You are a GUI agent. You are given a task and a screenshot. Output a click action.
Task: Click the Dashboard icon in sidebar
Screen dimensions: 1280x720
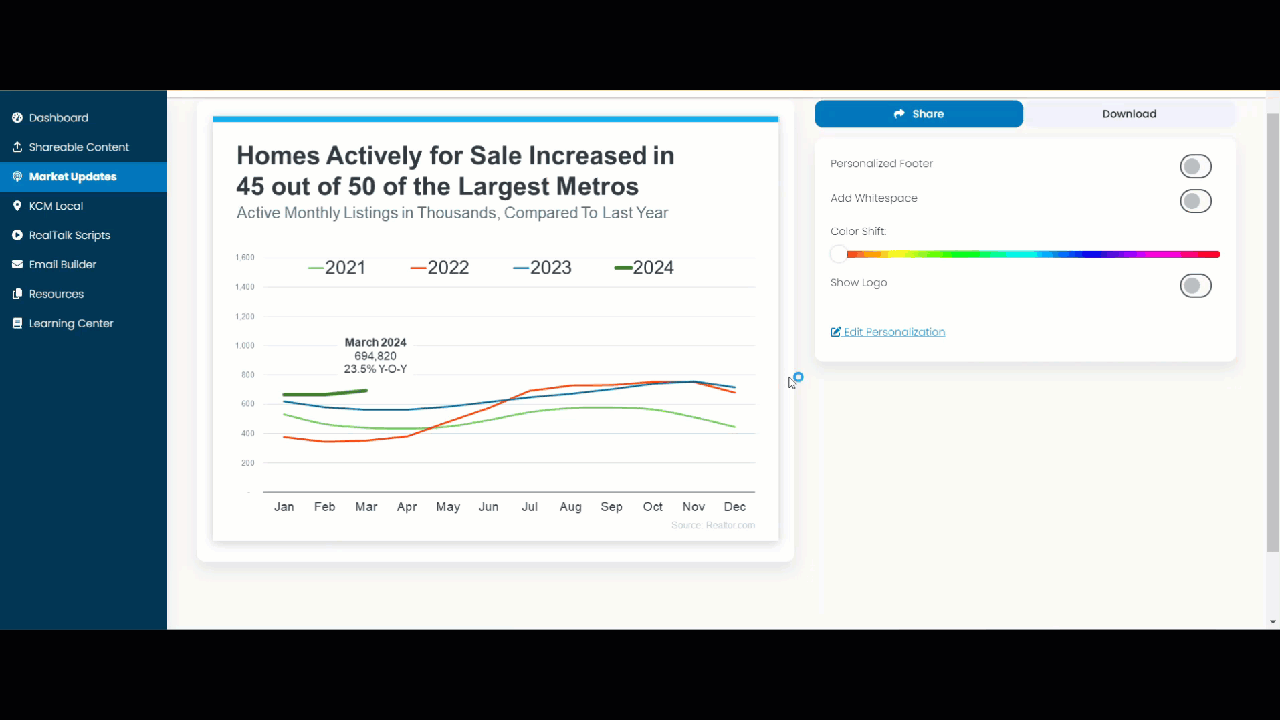pyautogui.click(x=17, y=118)
